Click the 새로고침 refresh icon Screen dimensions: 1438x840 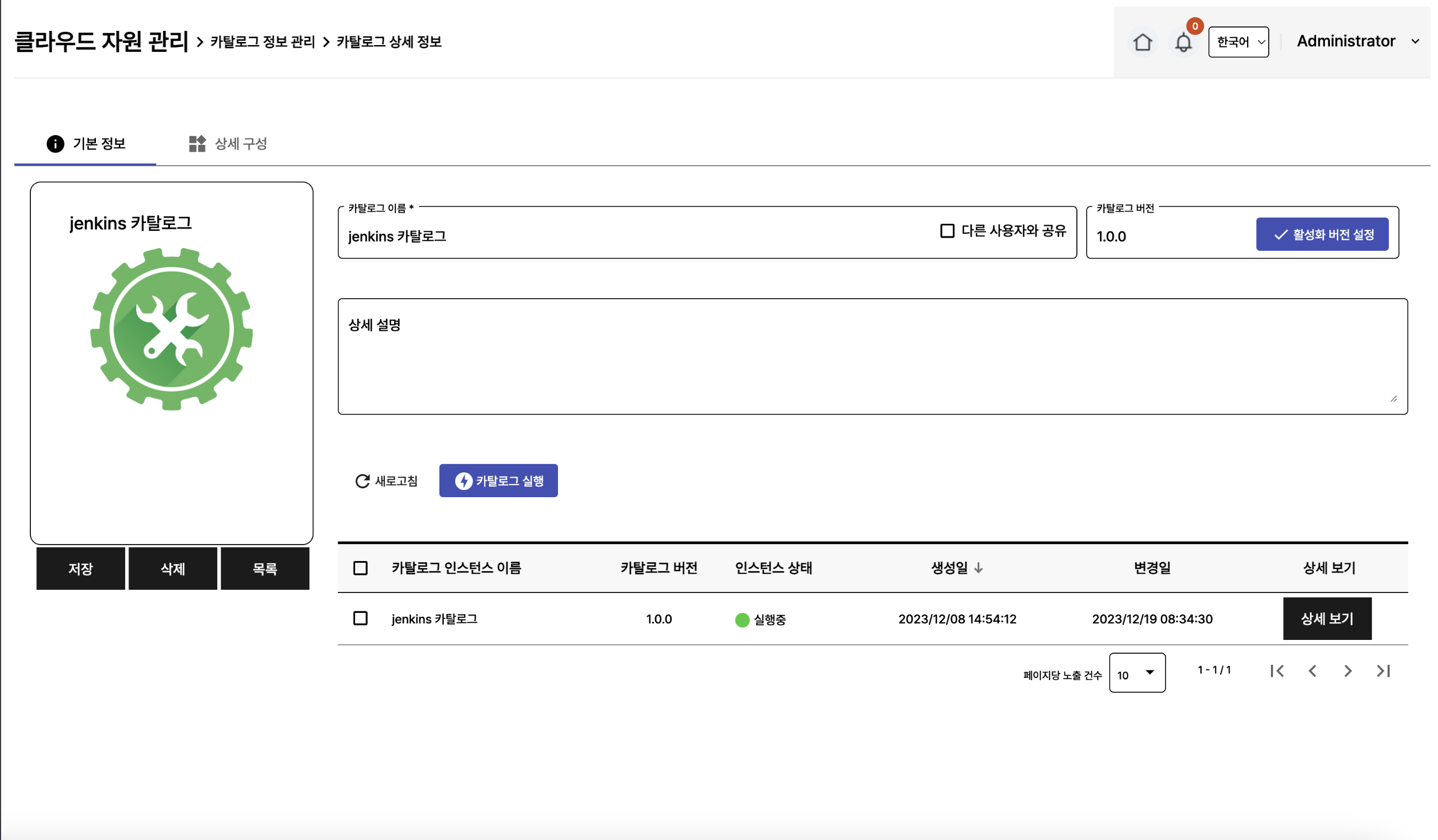(x=362, y=481)
